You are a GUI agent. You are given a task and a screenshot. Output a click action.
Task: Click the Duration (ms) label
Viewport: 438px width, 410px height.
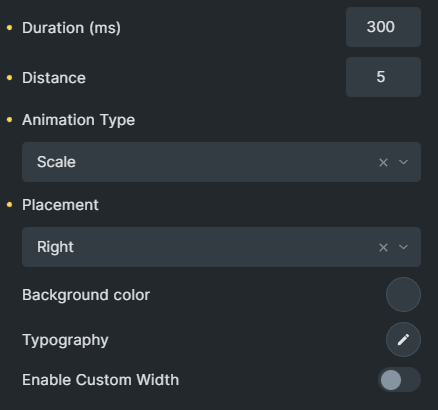[71, 28]
